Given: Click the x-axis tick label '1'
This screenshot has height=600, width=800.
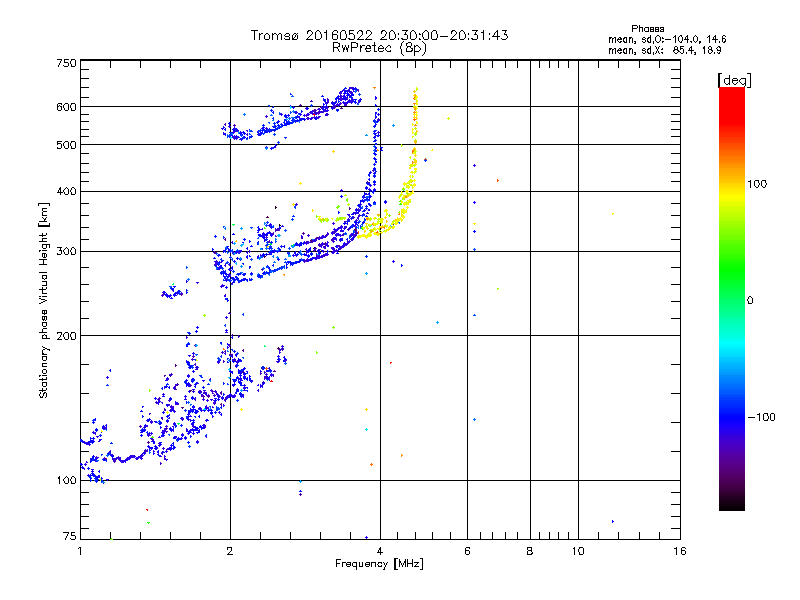Looking at the screenshot, I should [81, 551].
